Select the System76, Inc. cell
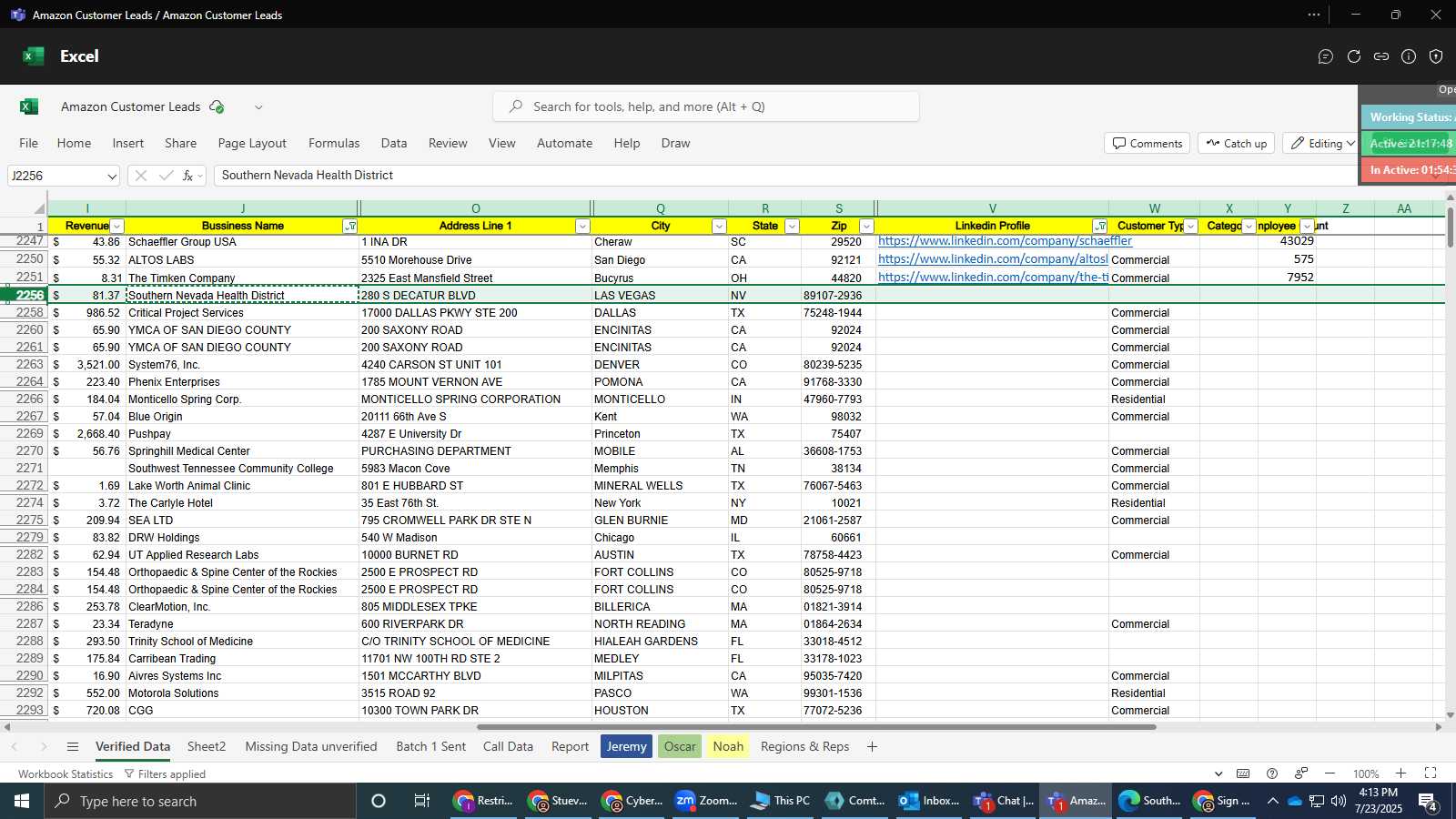This screenshot has height=819, width=1456. [x=242, y=364]
